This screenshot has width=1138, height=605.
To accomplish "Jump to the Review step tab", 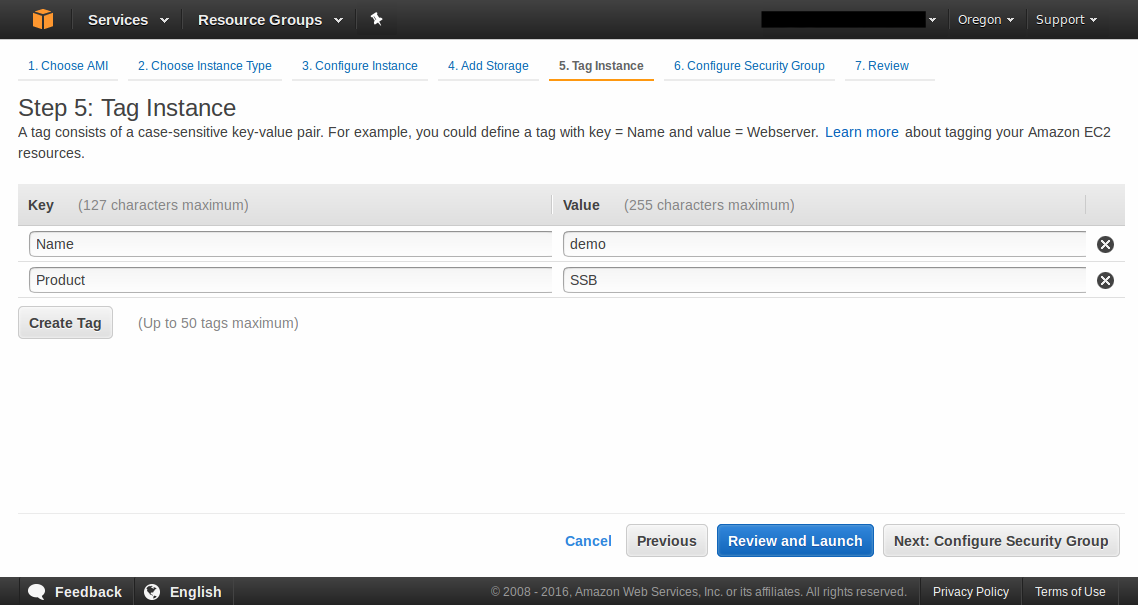I will pyautogui.click(x=882, y=66).
